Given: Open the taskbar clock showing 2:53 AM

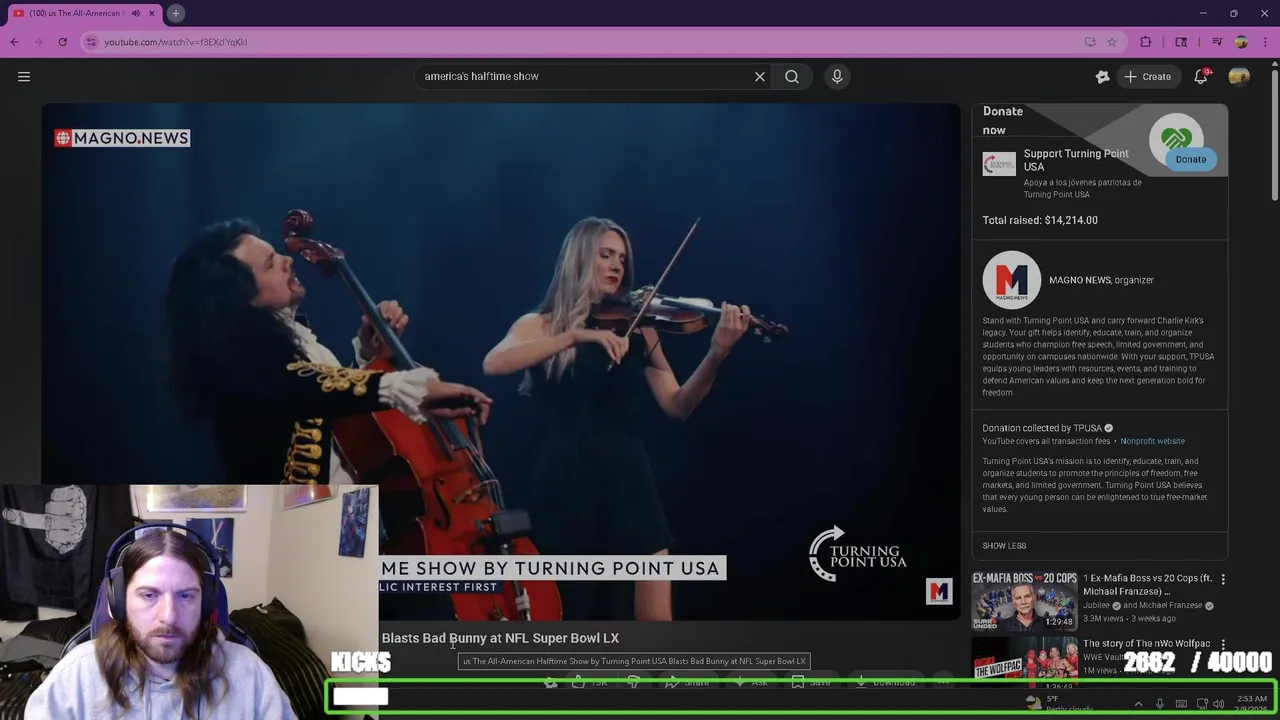Looking at the screenshot, I should point(1251,704).
